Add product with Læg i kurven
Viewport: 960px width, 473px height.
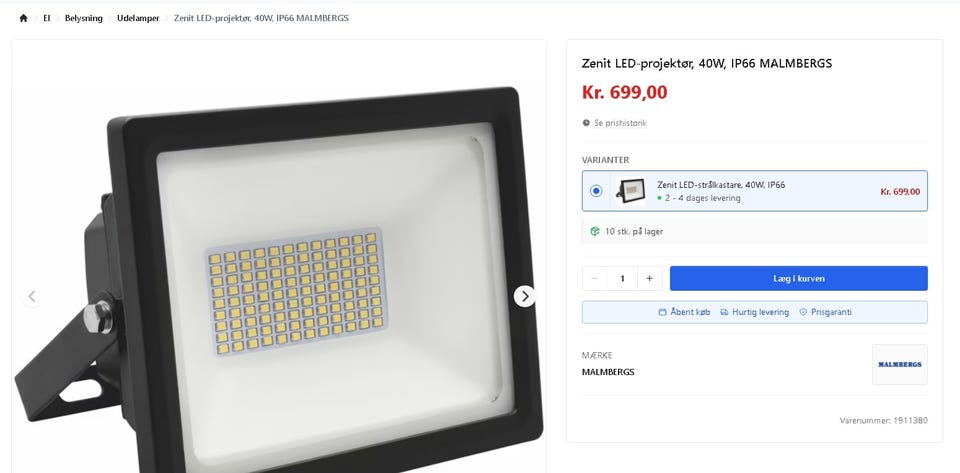798,278
